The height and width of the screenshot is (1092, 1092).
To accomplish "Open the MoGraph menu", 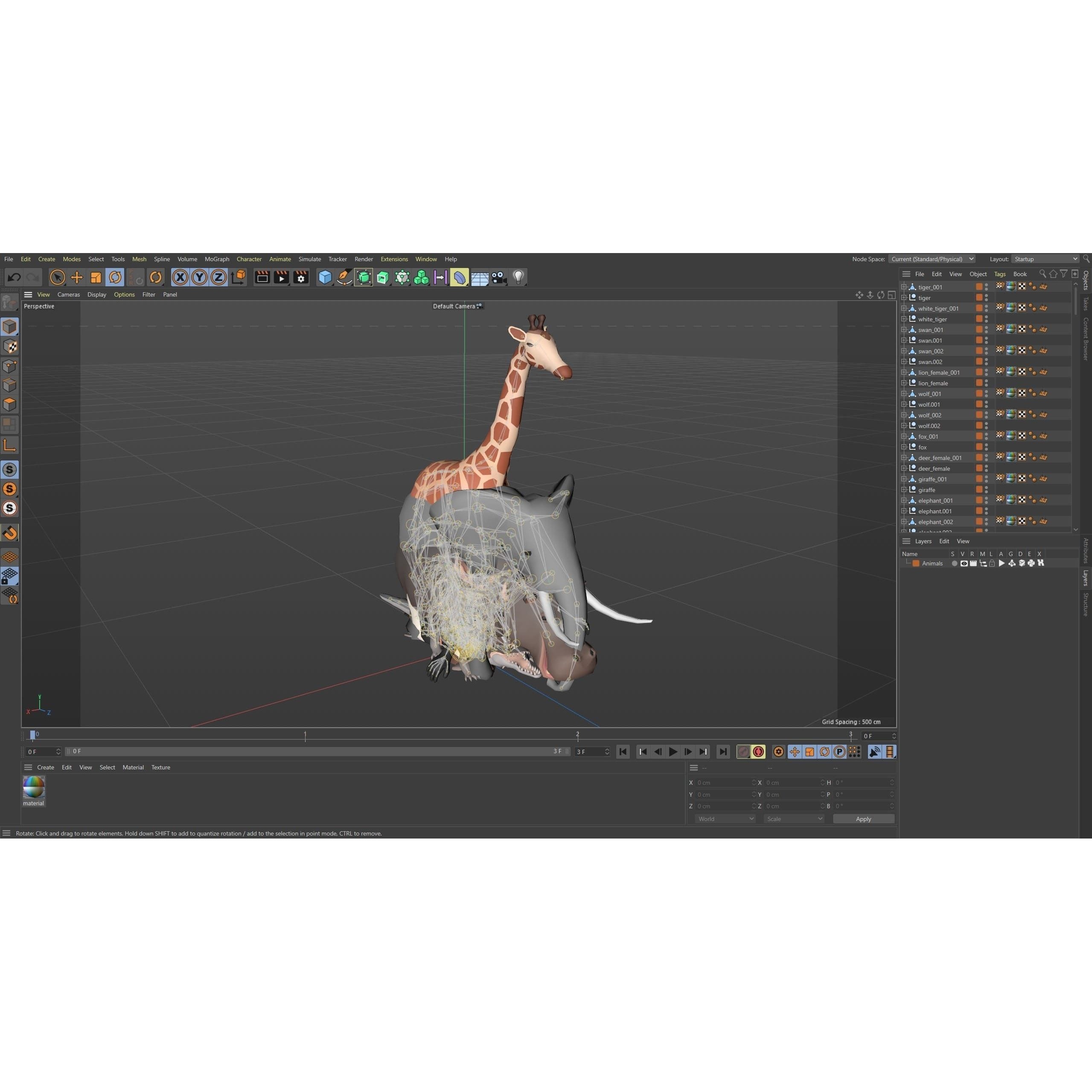I will (x=216, y=259).
